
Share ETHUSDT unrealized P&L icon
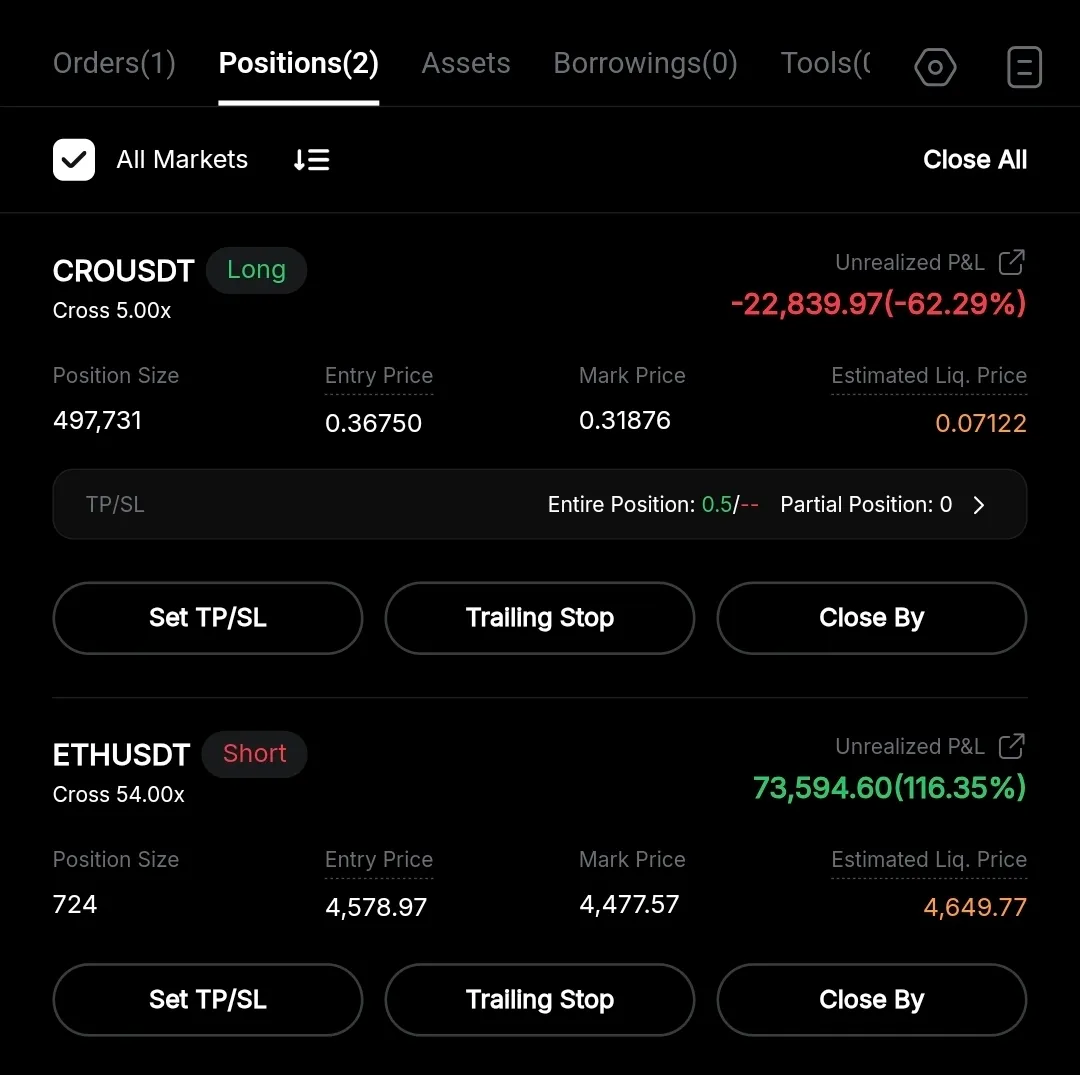1012,747
